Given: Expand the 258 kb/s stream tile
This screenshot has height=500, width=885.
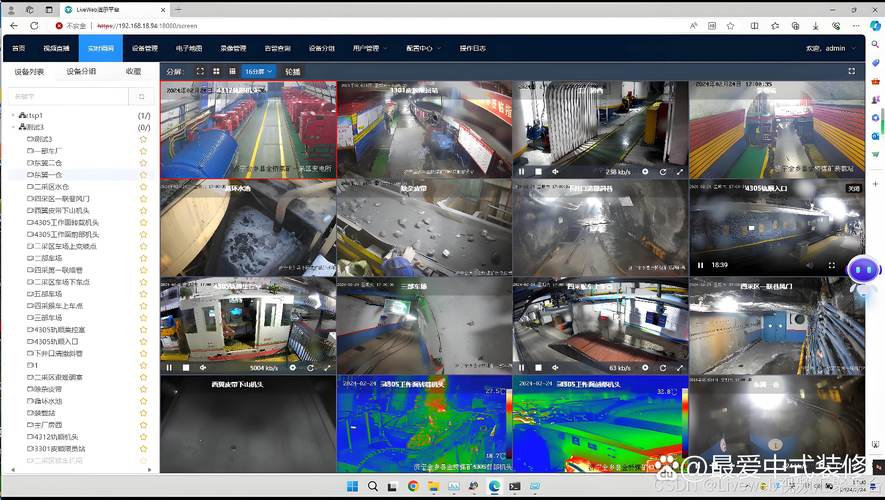Looking at the screenshot, I should tap(680, 172).
